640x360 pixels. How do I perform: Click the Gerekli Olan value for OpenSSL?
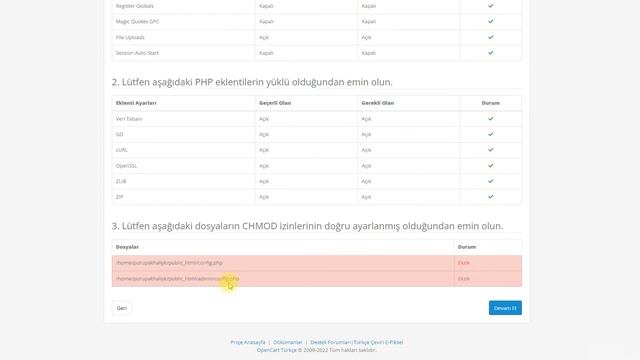(366, 166)
